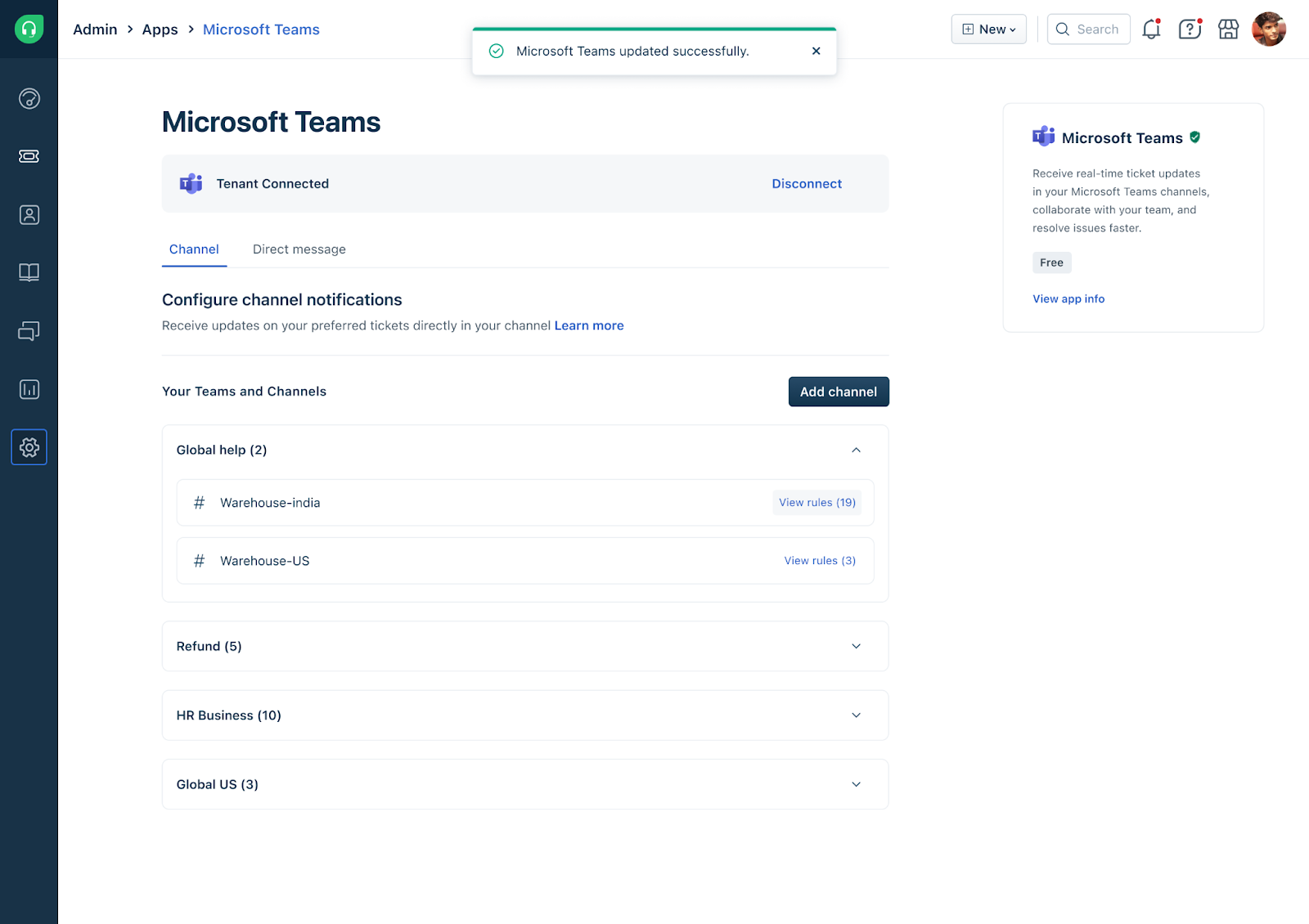Image resolution: width=1309 pixels, height=924 pixels.
Task: Open the dashboard gauge icon in sidebar
Action: pos(29,99)
